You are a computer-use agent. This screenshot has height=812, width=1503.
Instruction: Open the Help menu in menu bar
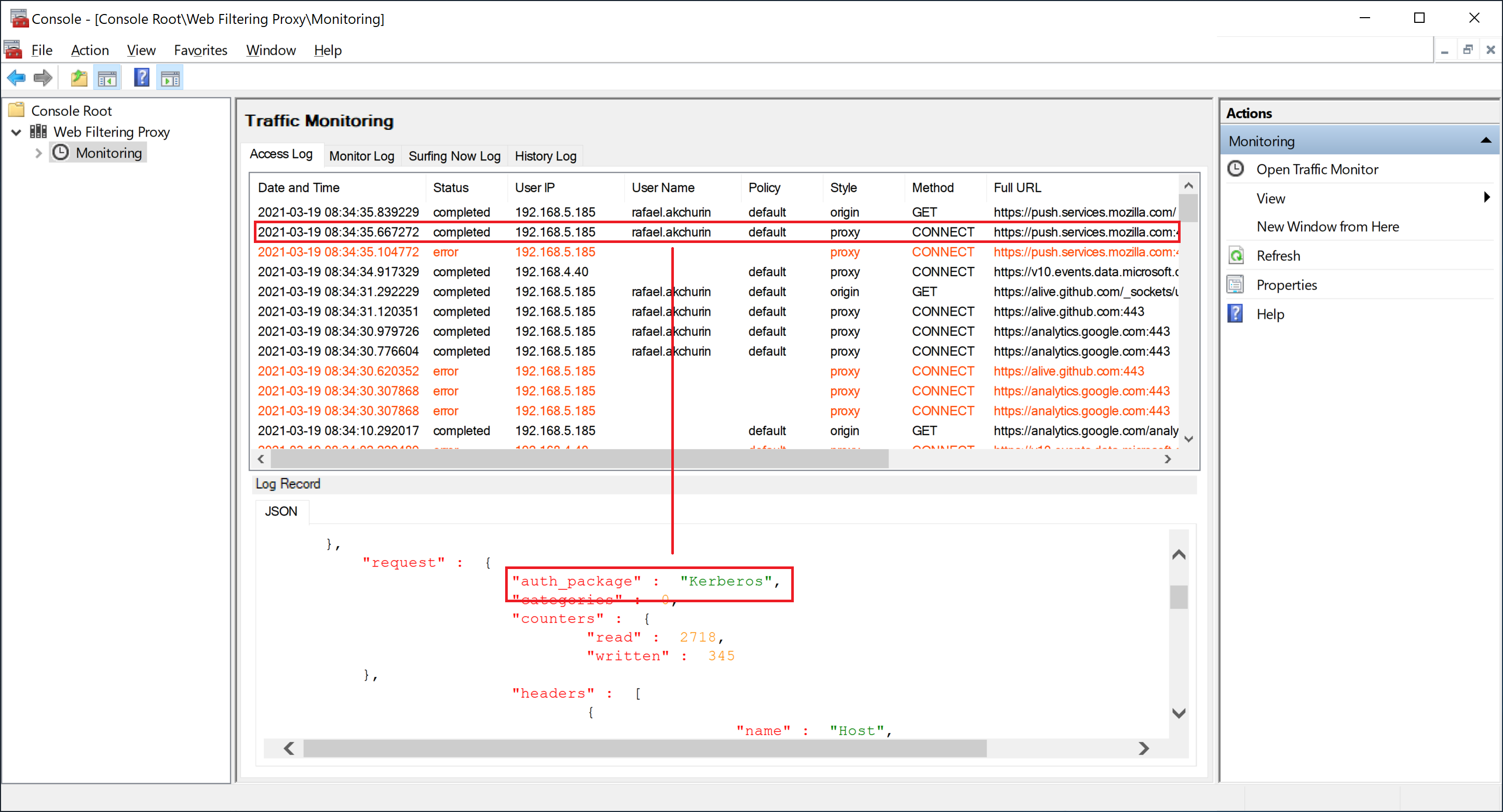coord(327,50)
